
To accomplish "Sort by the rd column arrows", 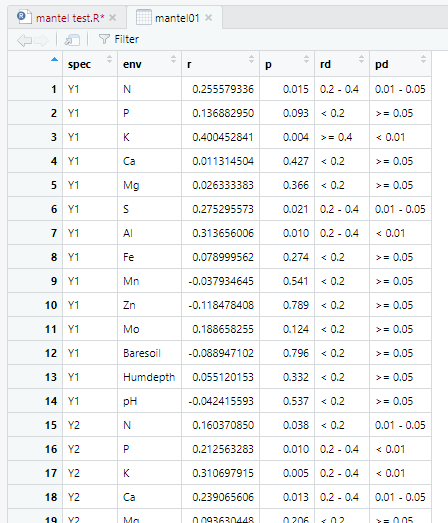I will click(362, 59).
